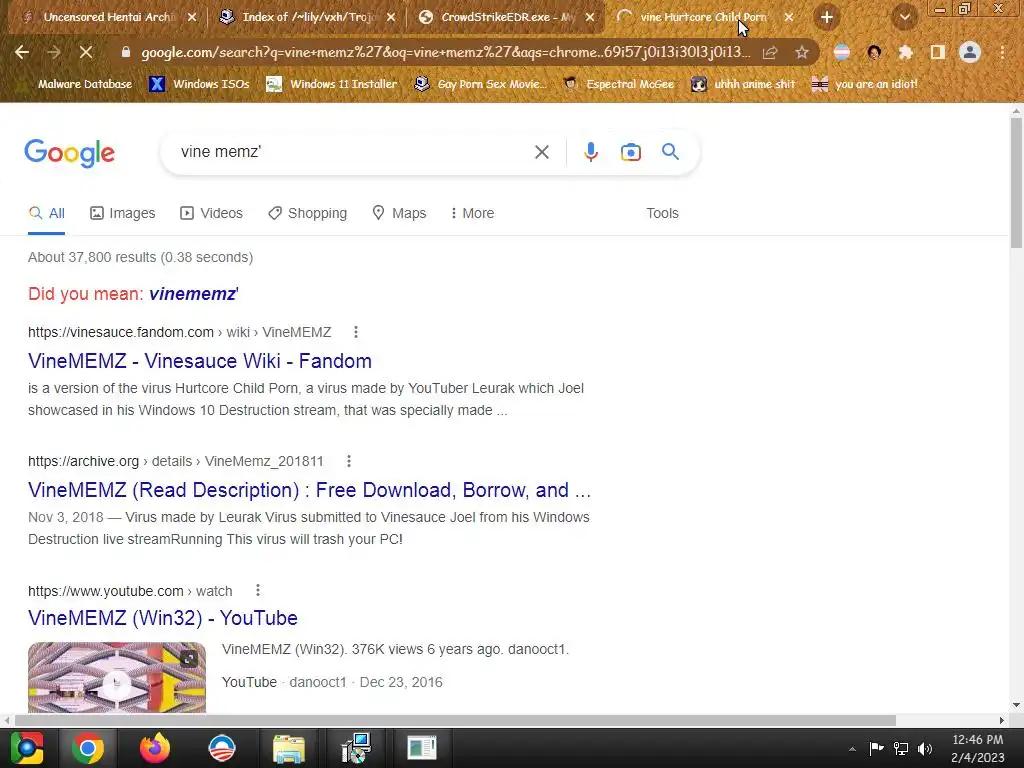This screenshot has width=1024, height=768.
Task: Click the vertical scrollbar thumb
Action: click(x=1016, y=184)
